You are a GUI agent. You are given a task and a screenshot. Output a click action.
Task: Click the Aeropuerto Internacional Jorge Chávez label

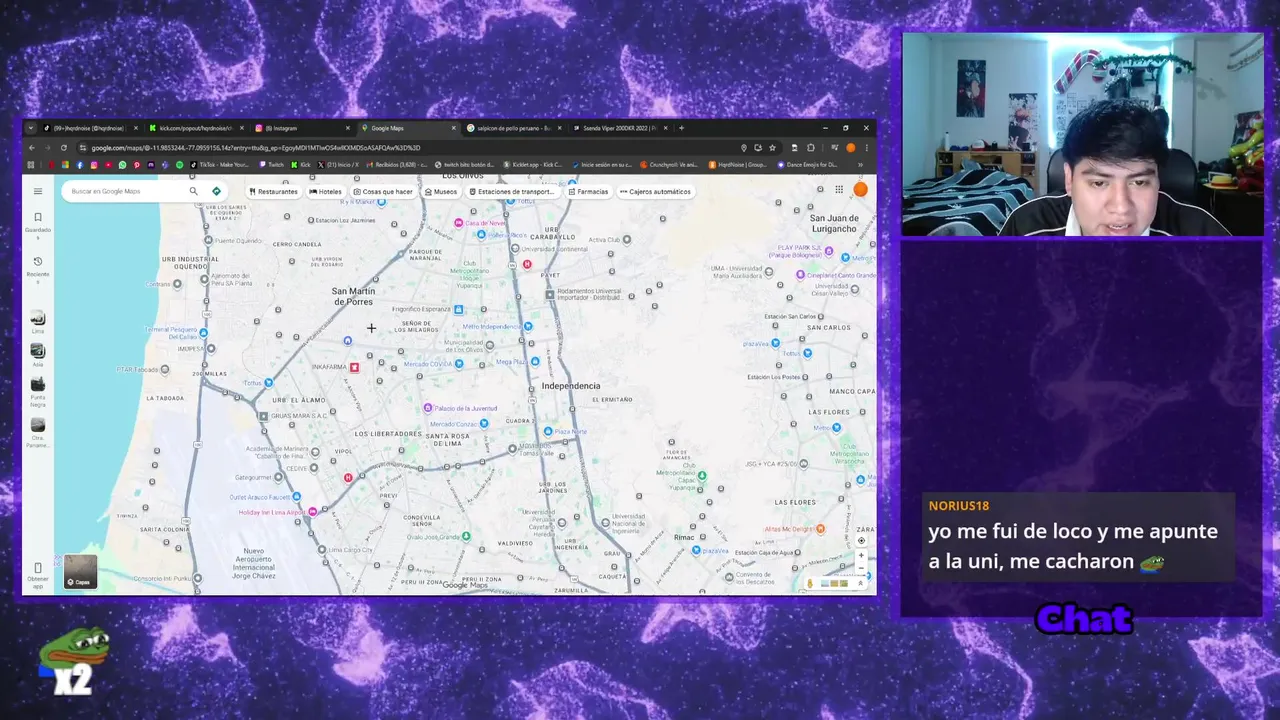click(254, 564)
